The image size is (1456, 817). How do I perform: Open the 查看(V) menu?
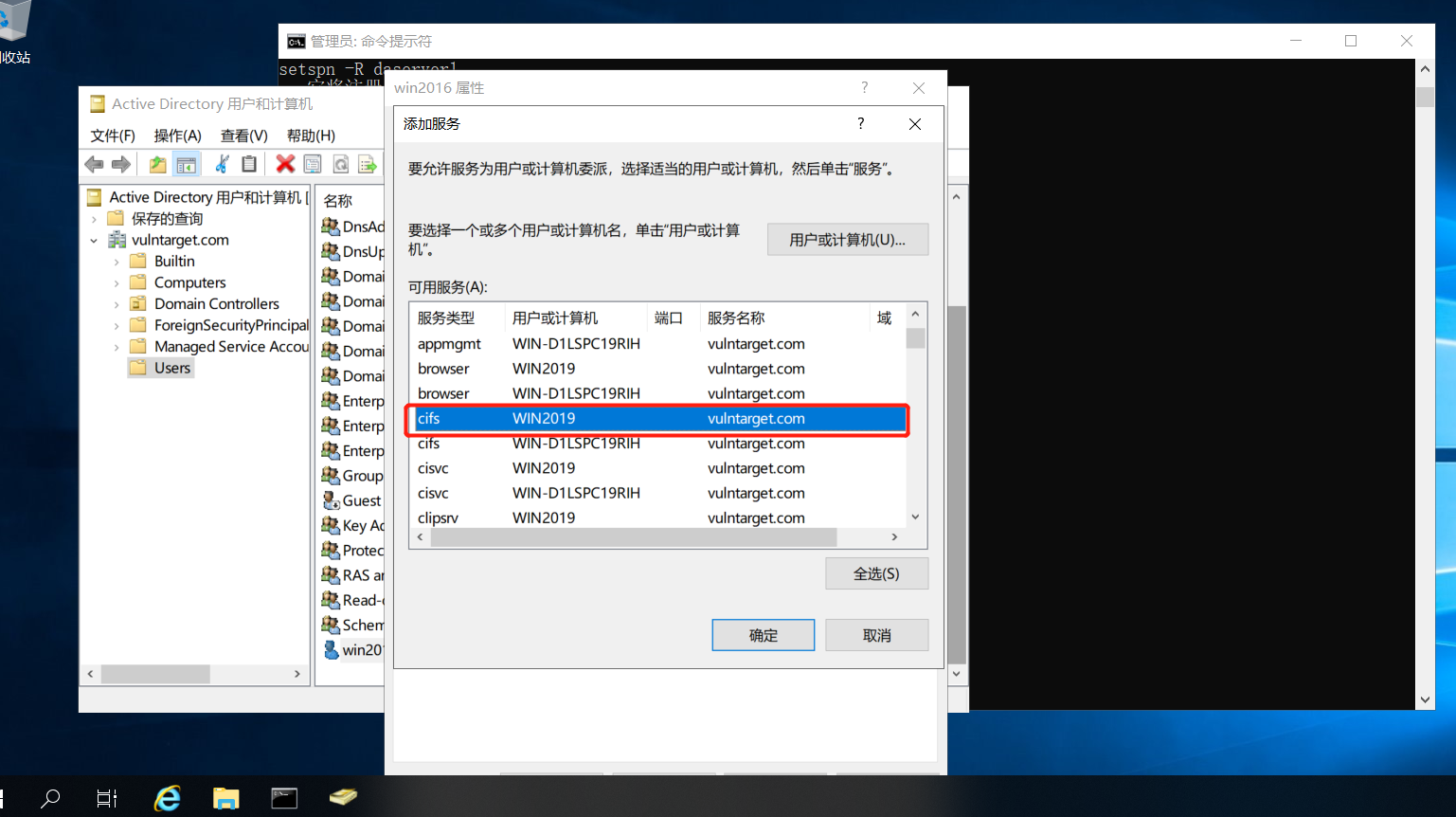tap(243, 136)
